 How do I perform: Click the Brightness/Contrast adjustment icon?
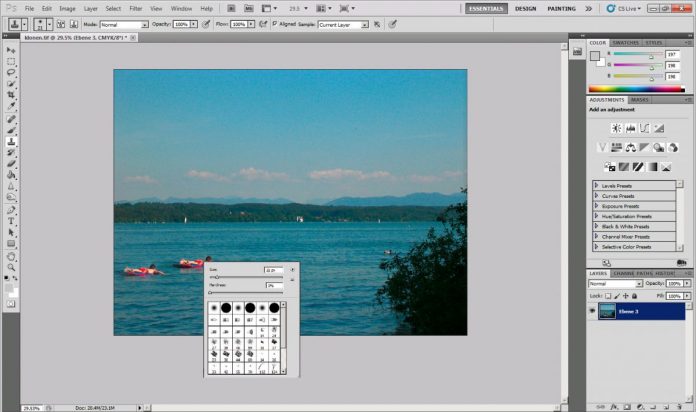617,128
